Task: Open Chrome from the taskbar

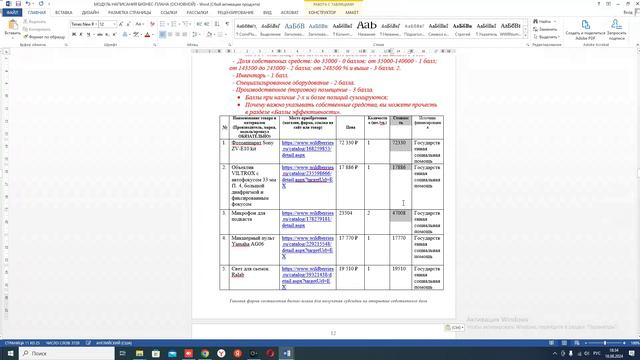Action: tap(205, 353)
